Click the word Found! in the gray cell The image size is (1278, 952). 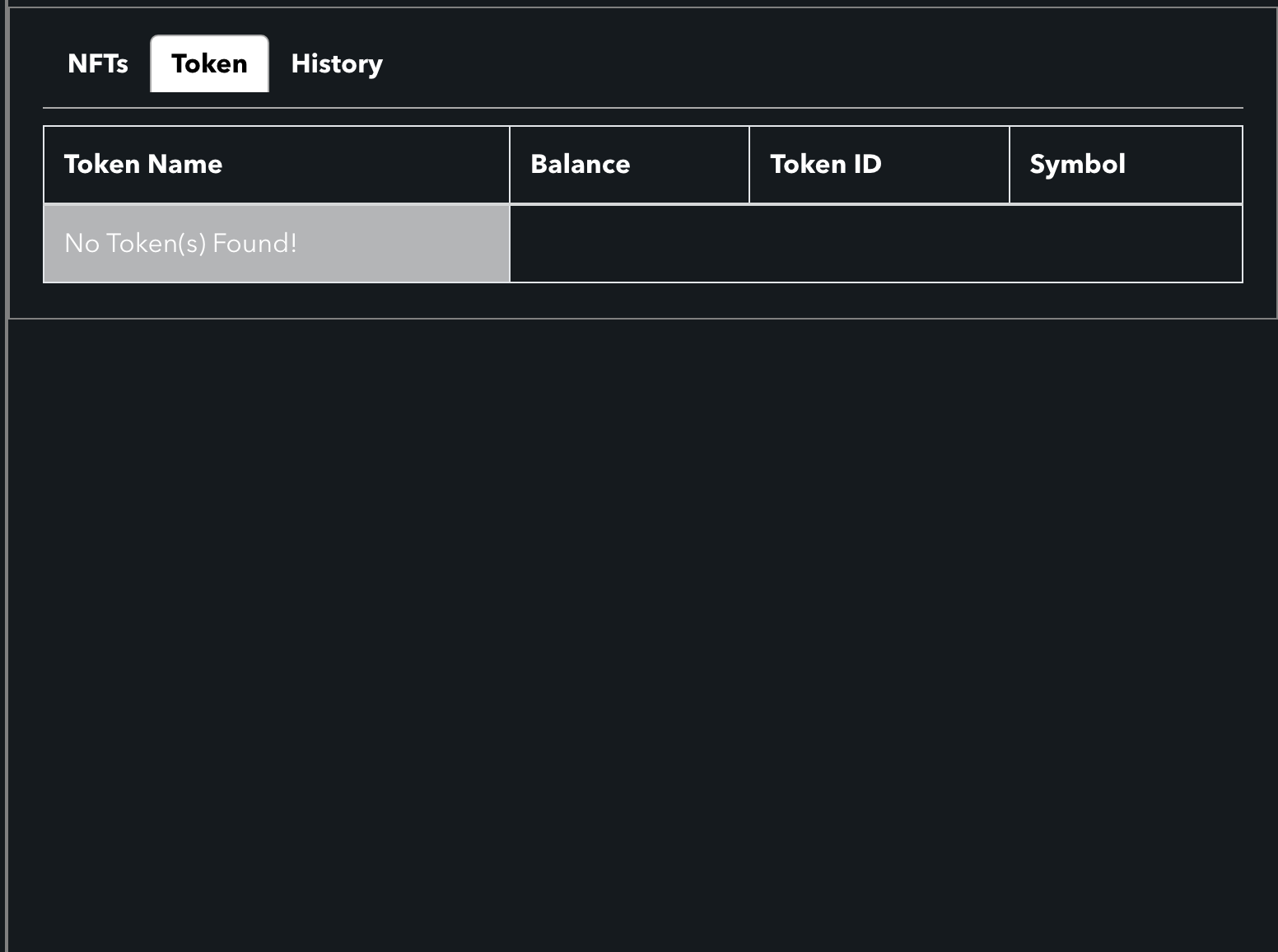[x=254, y=243]
